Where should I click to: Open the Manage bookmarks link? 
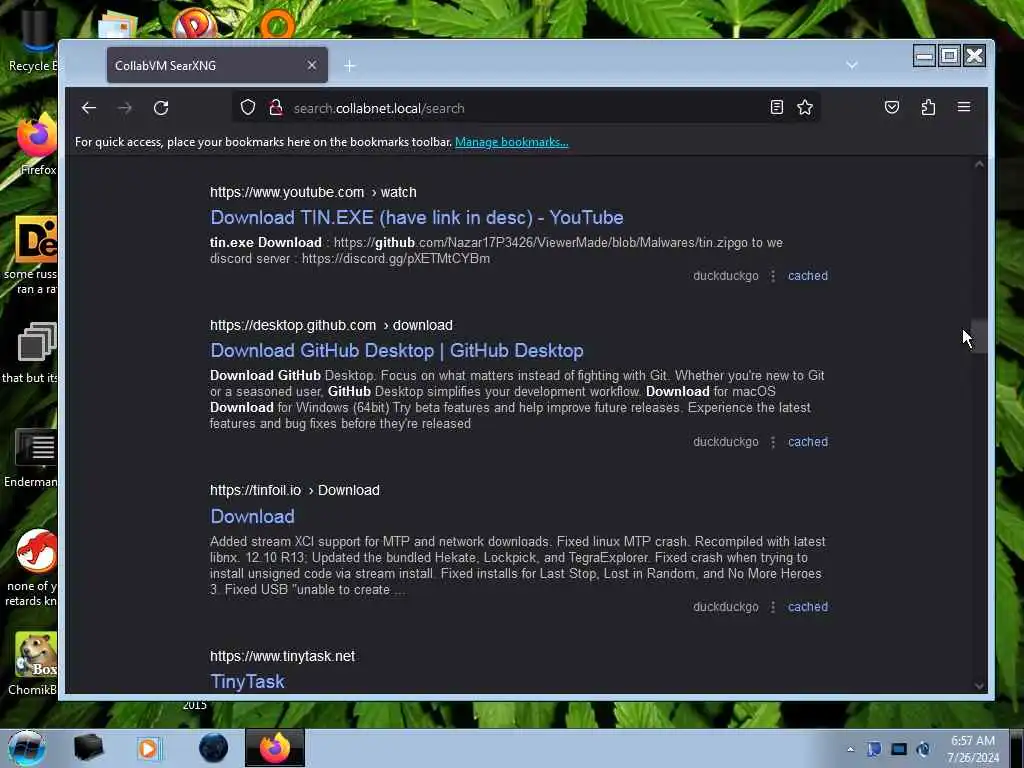tap(511, 142)
